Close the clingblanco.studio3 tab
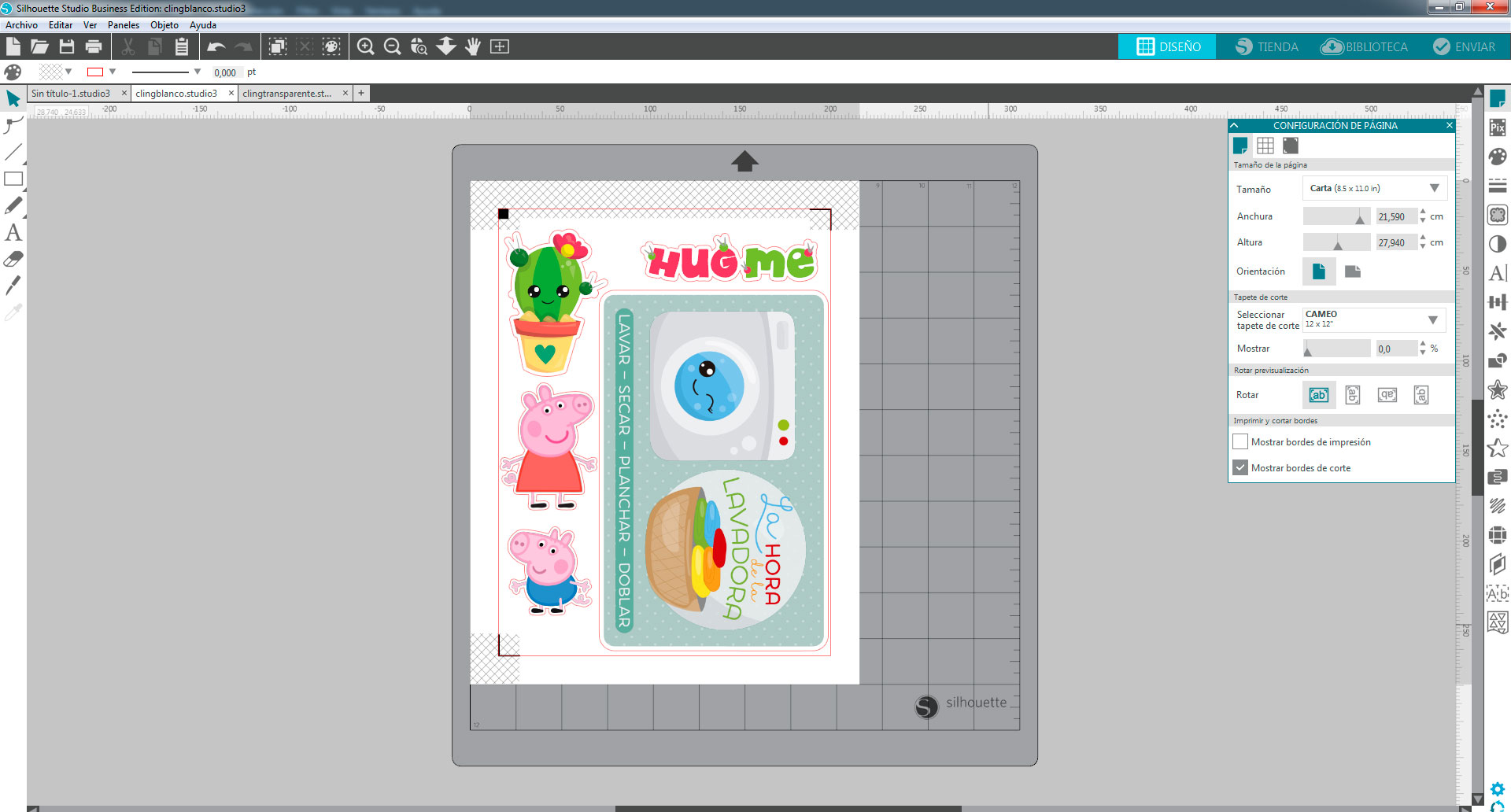The image size is (1511, 812). pyautogui.click(x=231, y=93)
